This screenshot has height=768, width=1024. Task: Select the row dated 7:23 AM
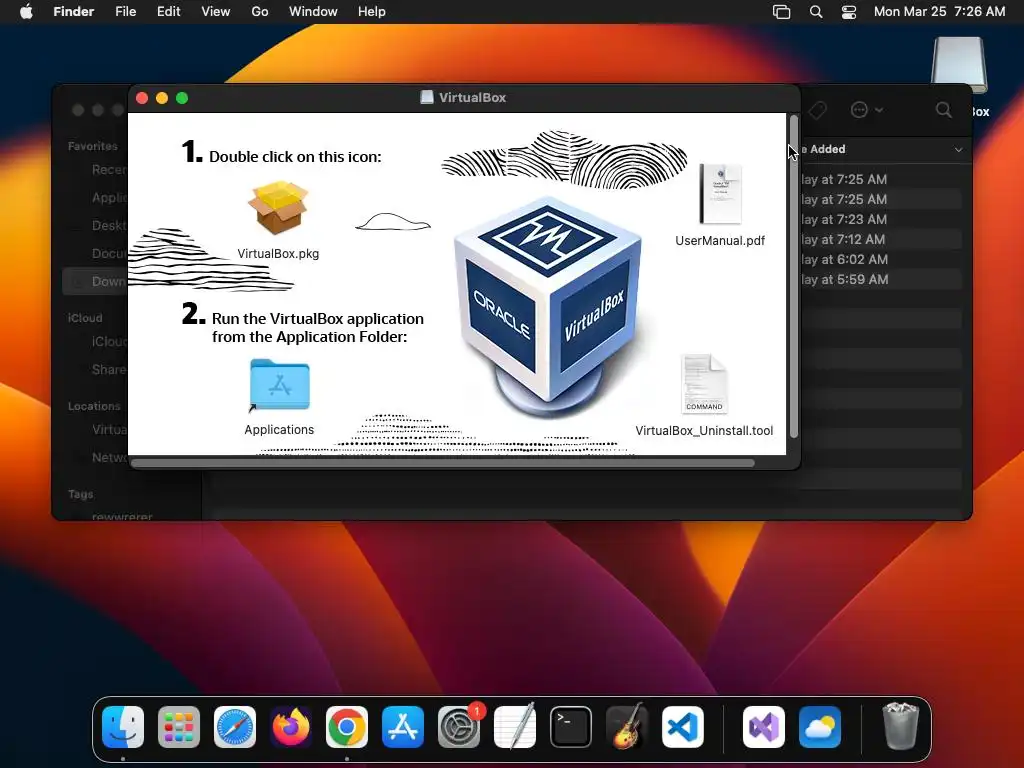[882, 219]
